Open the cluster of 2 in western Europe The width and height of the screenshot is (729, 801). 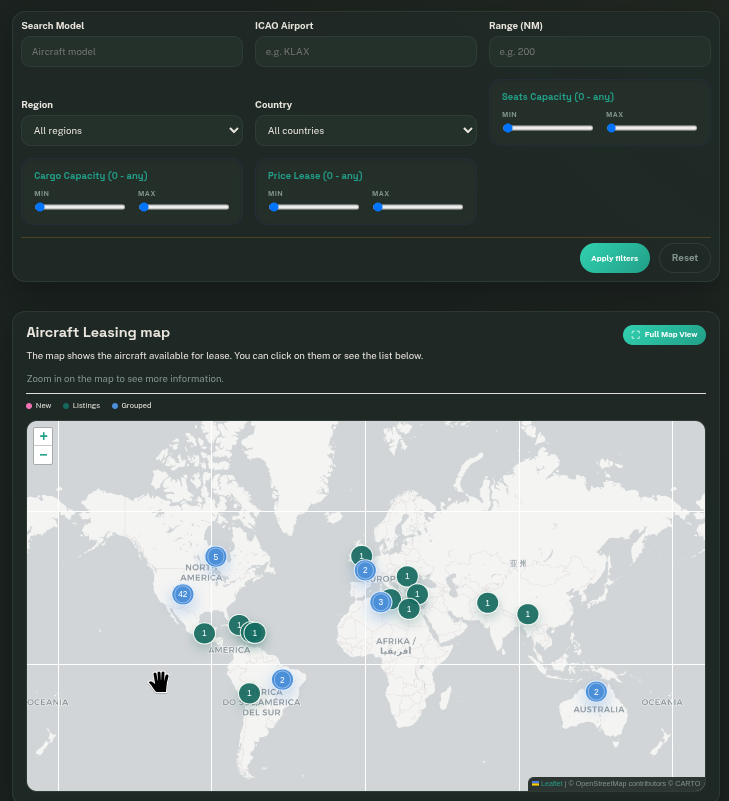pos(365,570)
